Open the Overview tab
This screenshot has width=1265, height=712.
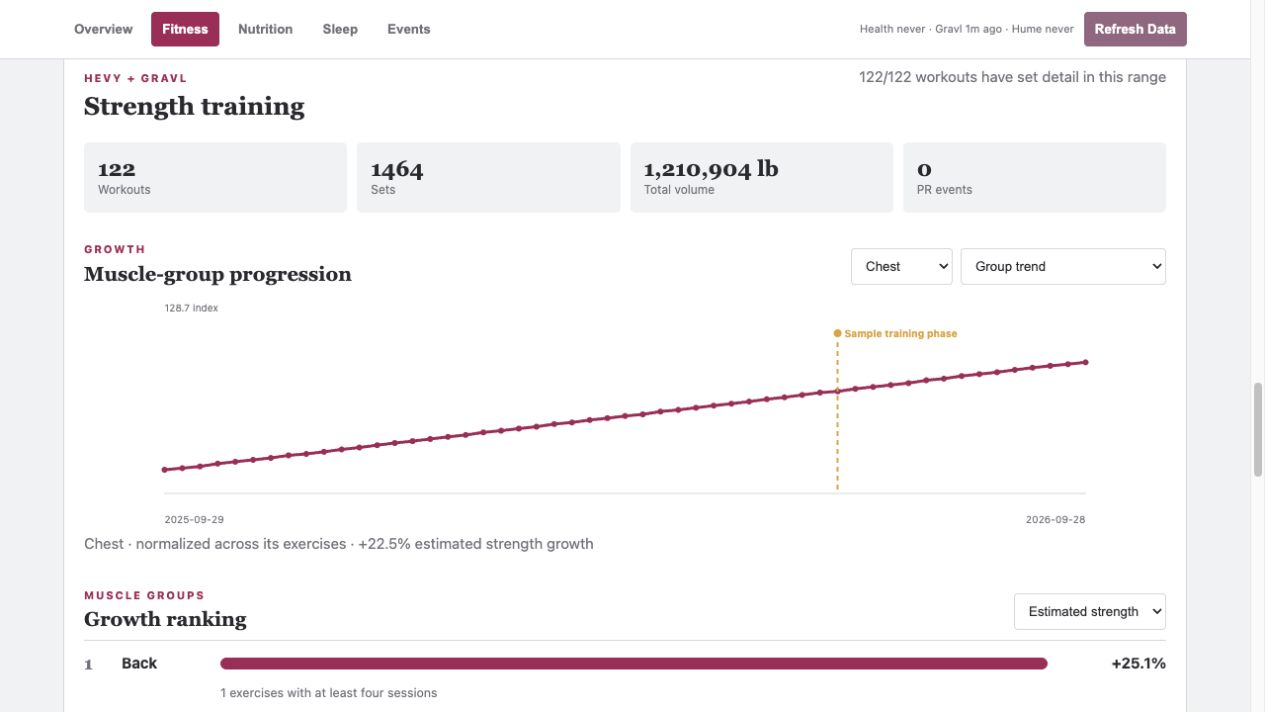pos(103,29)
